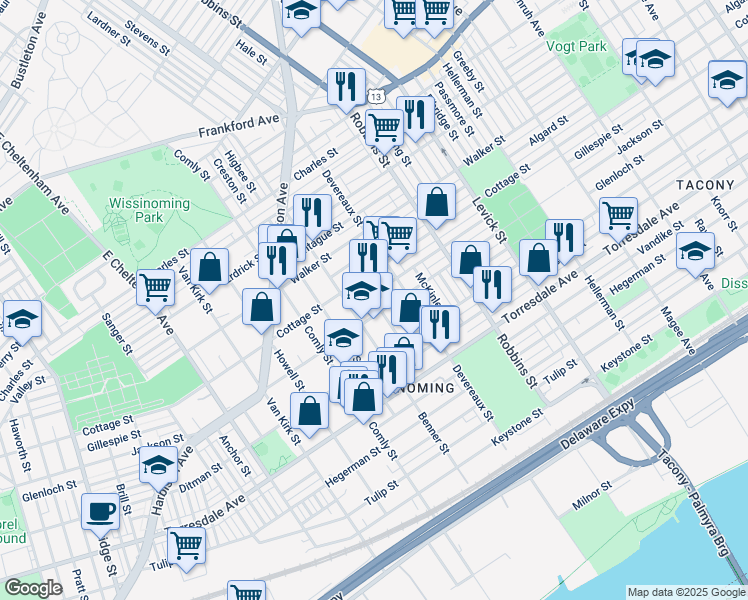Click the Anchor St label
Image resolution: width=748 pixels, height=600 pixels.
235,456
